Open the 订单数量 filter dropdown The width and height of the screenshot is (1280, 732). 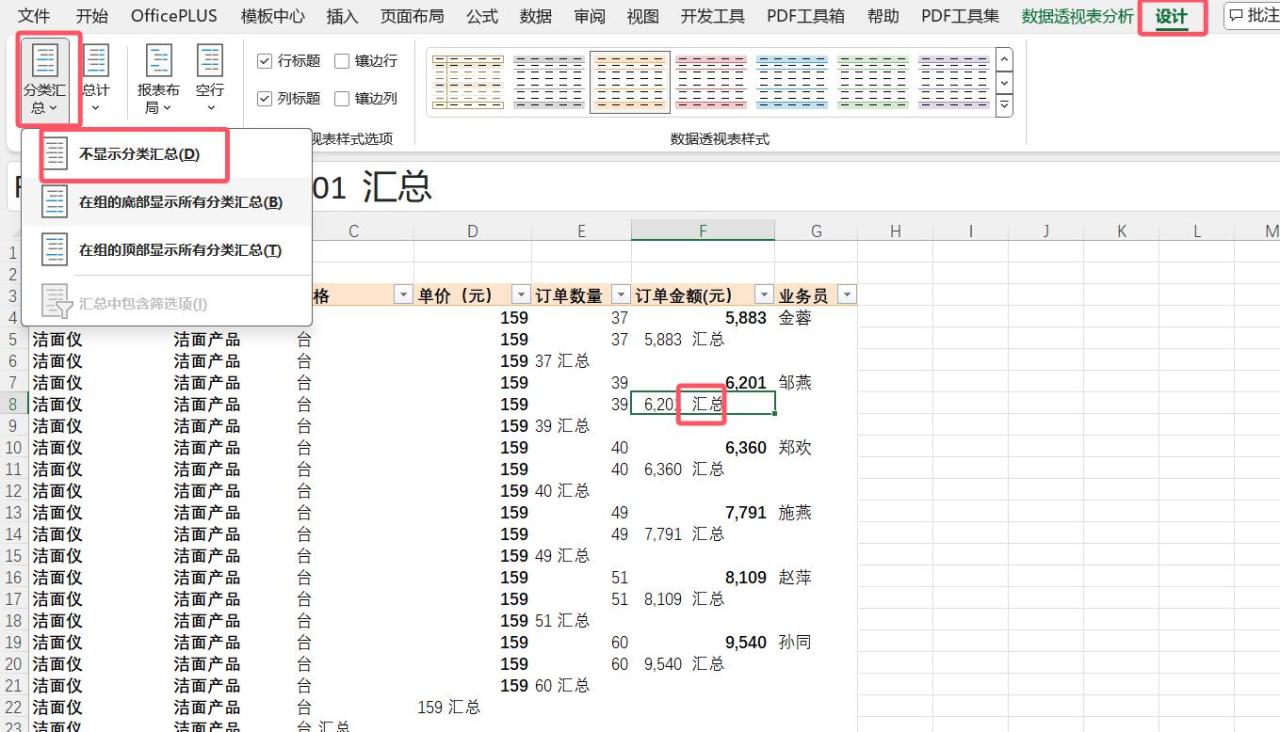(x=621, y=295)
